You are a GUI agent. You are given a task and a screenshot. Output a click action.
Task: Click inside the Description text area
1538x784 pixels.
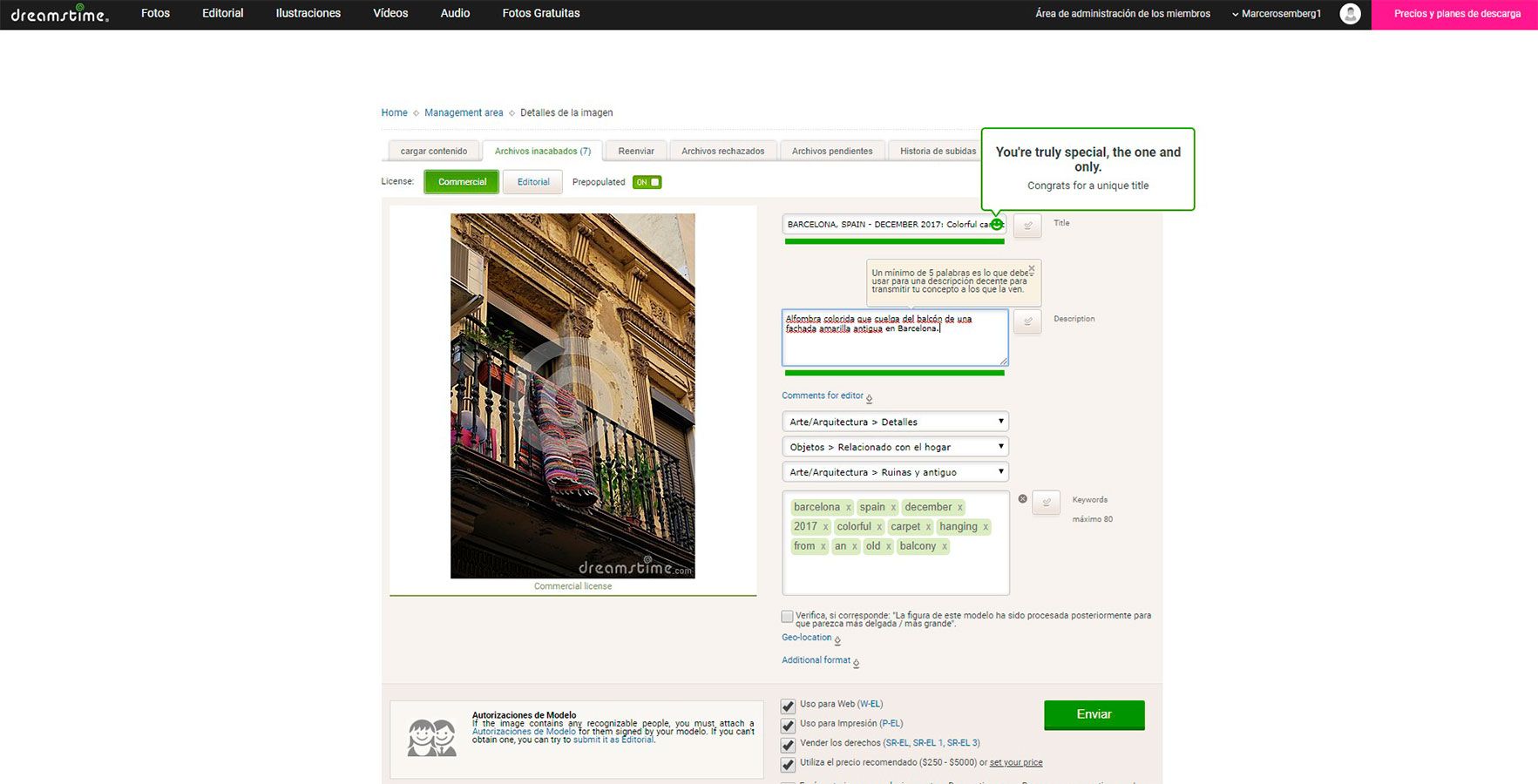click(895, 338)
